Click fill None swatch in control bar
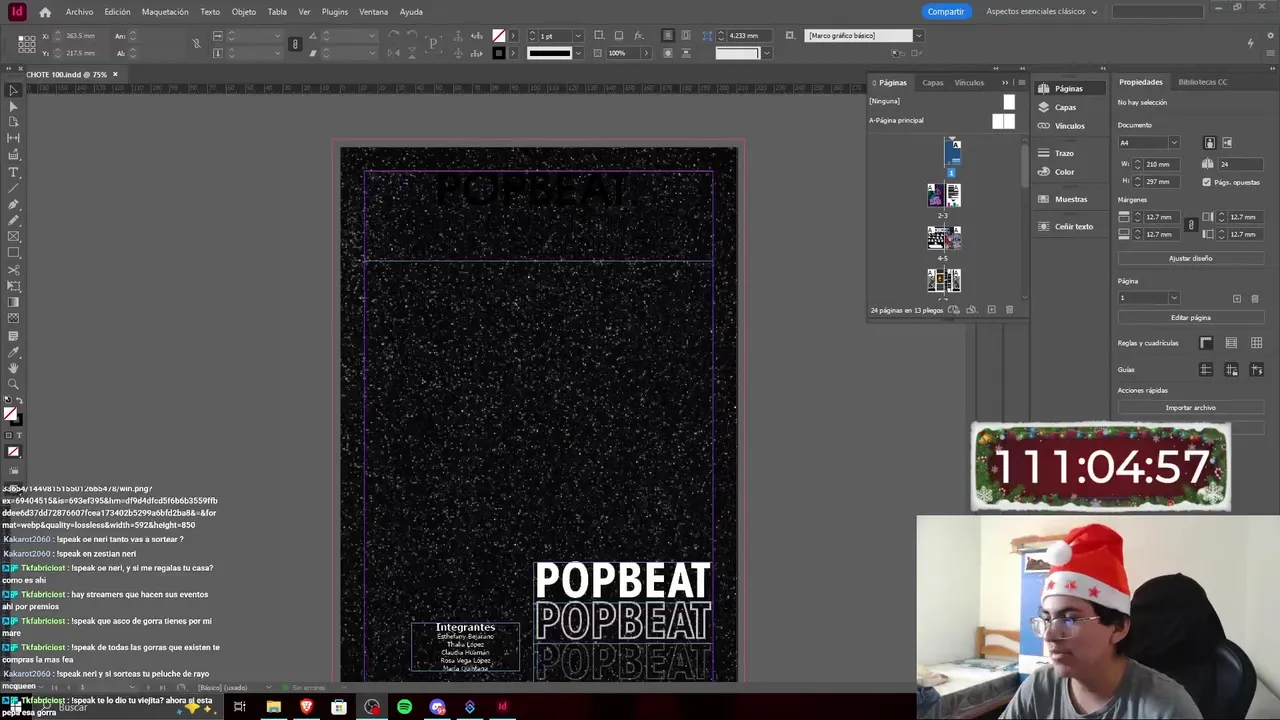Screen dimensions: 1280x720 (499, 36)
